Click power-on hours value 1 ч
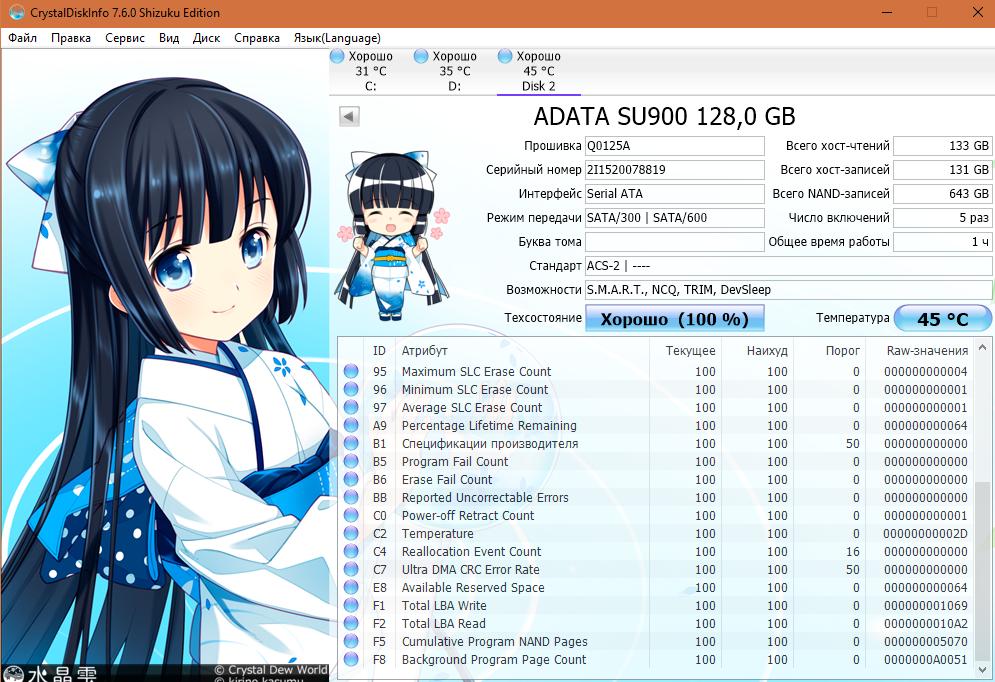 [942, 242]
